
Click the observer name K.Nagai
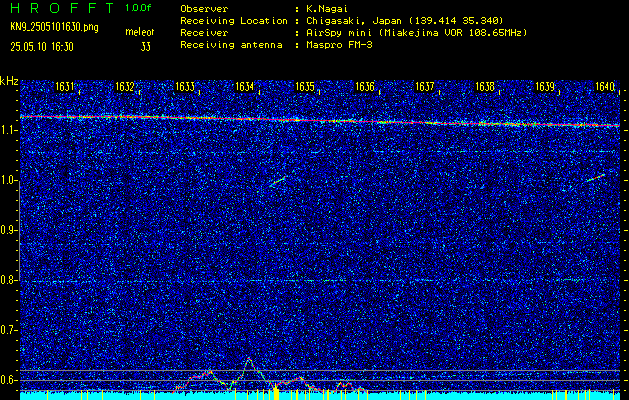click(x=325, y=8)
